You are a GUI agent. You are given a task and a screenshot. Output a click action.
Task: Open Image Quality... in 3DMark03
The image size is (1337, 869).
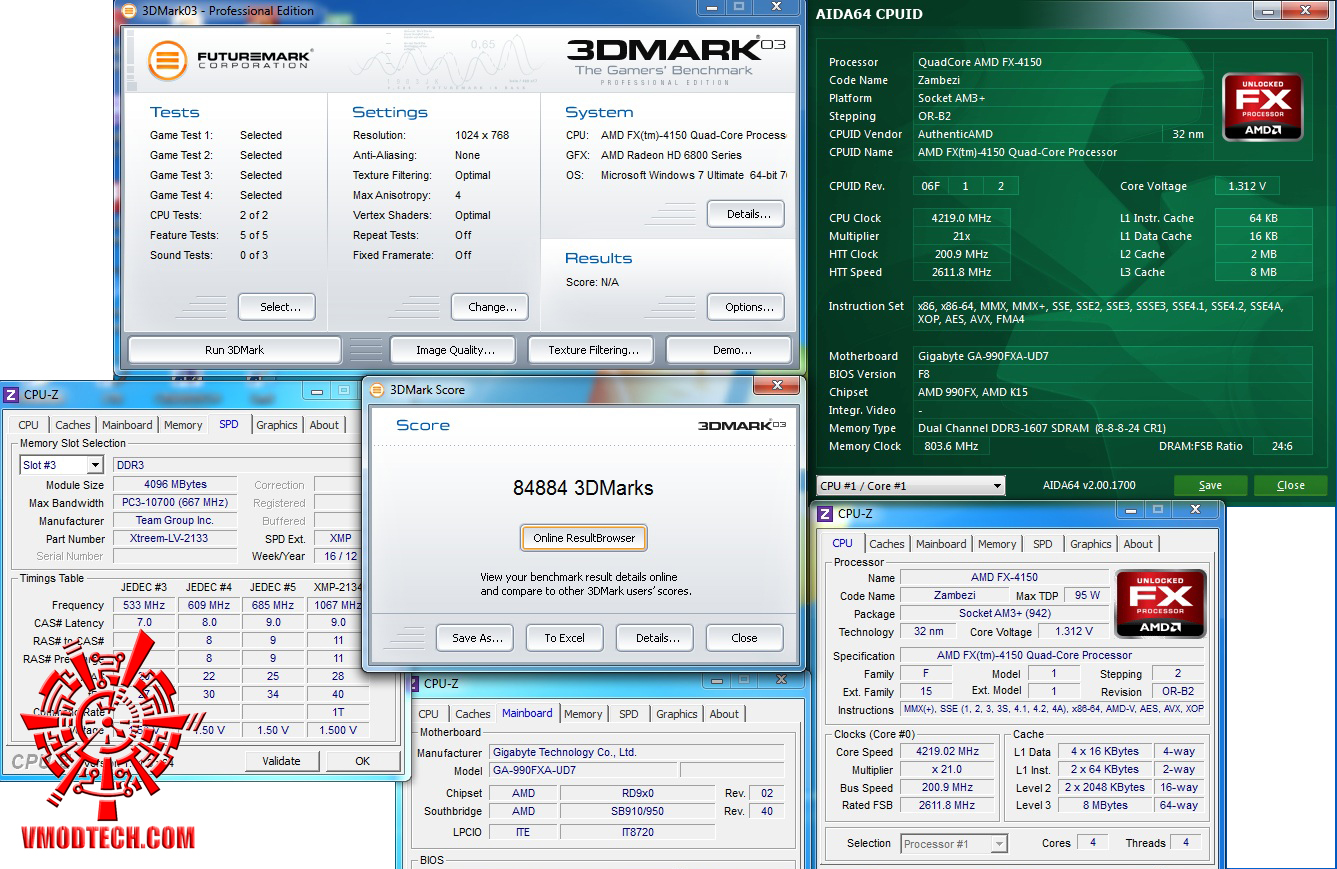[455, 350]
